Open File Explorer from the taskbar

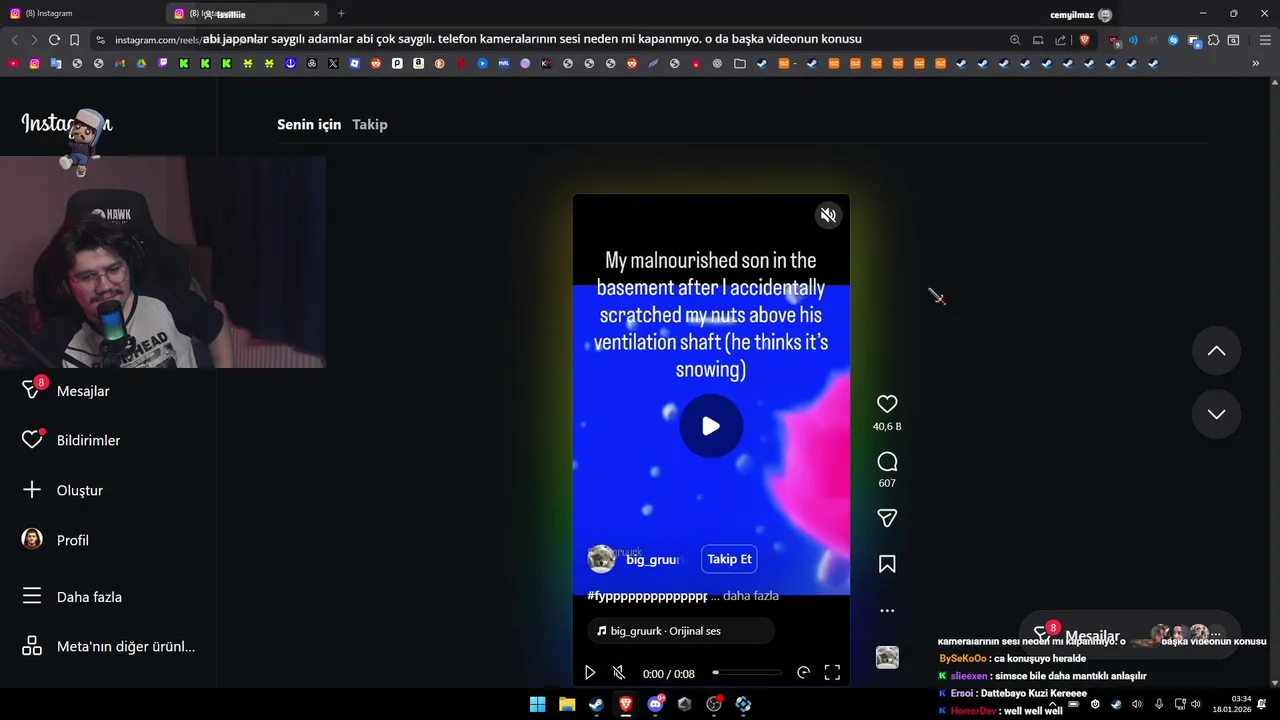click(x=567, y=704)
